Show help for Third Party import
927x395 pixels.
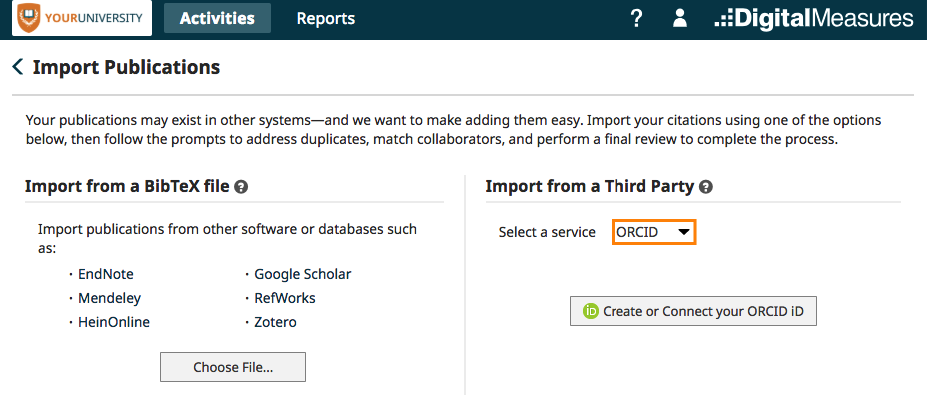tap(705, 187)
